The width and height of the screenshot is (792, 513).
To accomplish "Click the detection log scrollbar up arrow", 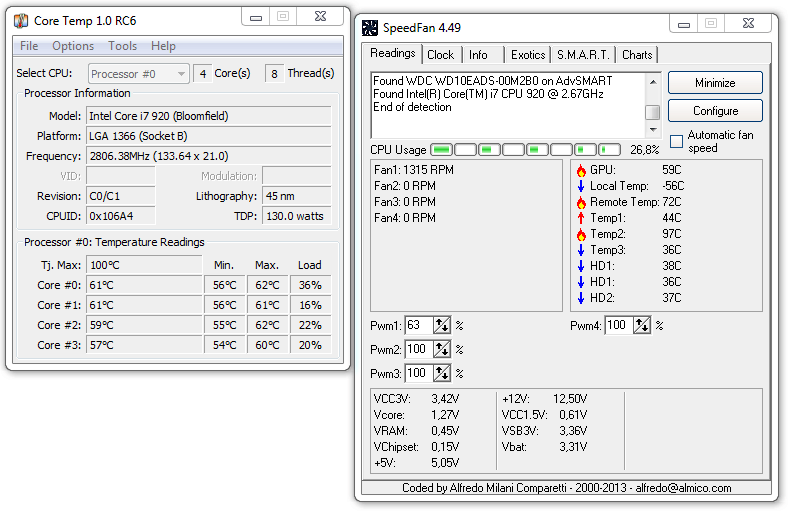I will click(653, 81).
